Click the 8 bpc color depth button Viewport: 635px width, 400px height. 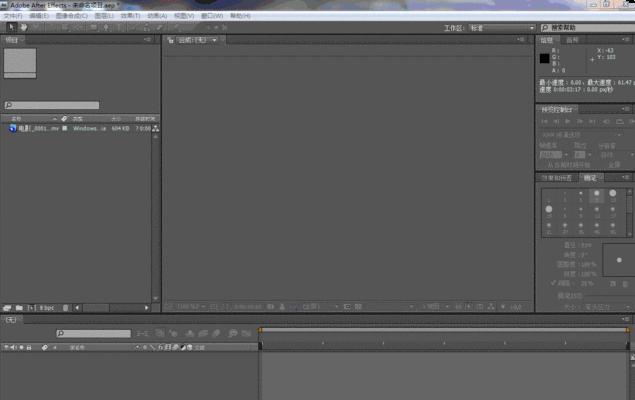[47, 307]
